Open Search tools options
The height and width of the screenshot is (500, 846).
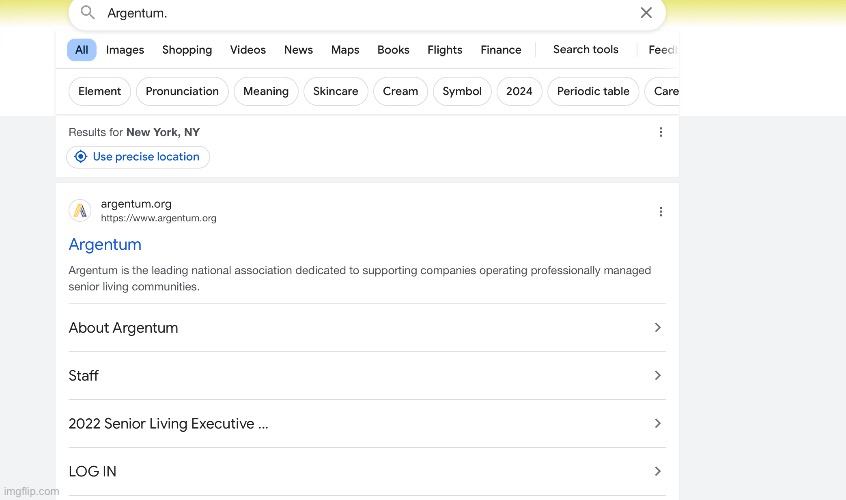[585, 50]
